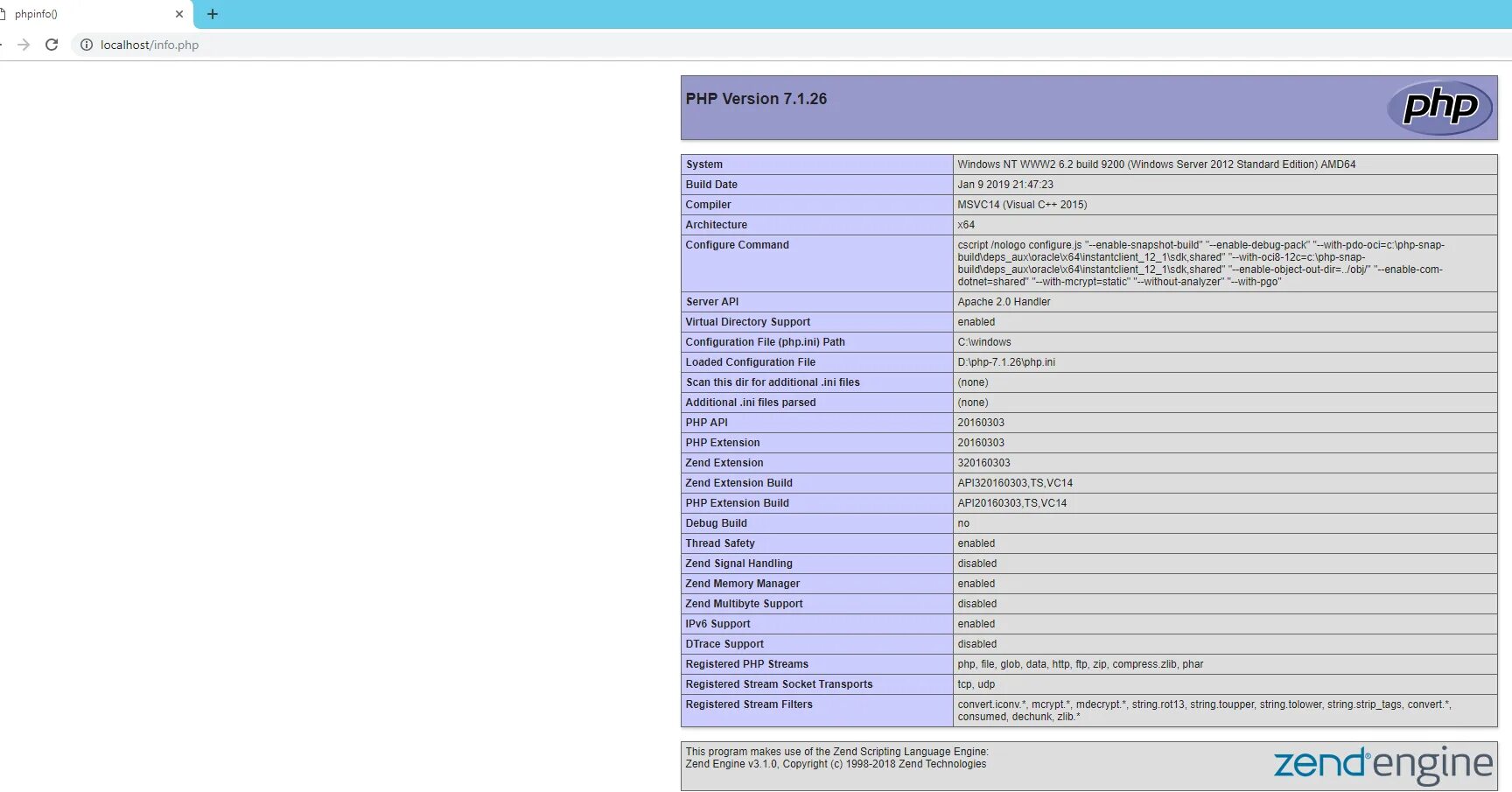Image resolution: width=1512 pixels, height=792 pixels.
Task: Click the browser reload icon
Action: tap(52, 45)
